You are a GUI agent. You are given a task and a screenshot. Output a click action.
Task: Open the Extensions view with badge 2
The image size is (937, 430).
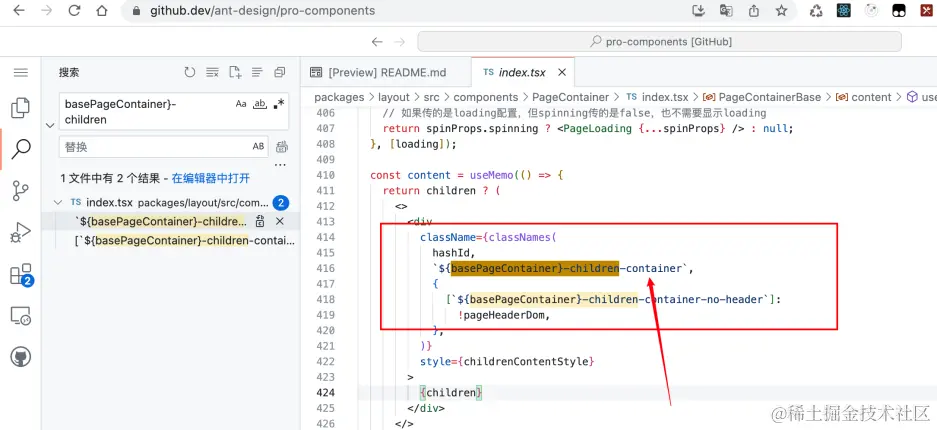[21, 275]
